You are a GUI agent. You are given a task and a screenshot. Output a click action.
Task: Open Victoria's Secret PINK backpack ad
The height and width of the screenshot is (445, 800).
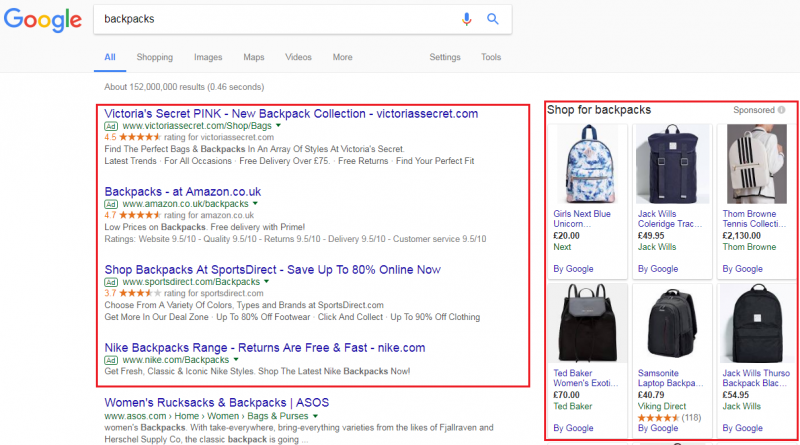point(291,114)
